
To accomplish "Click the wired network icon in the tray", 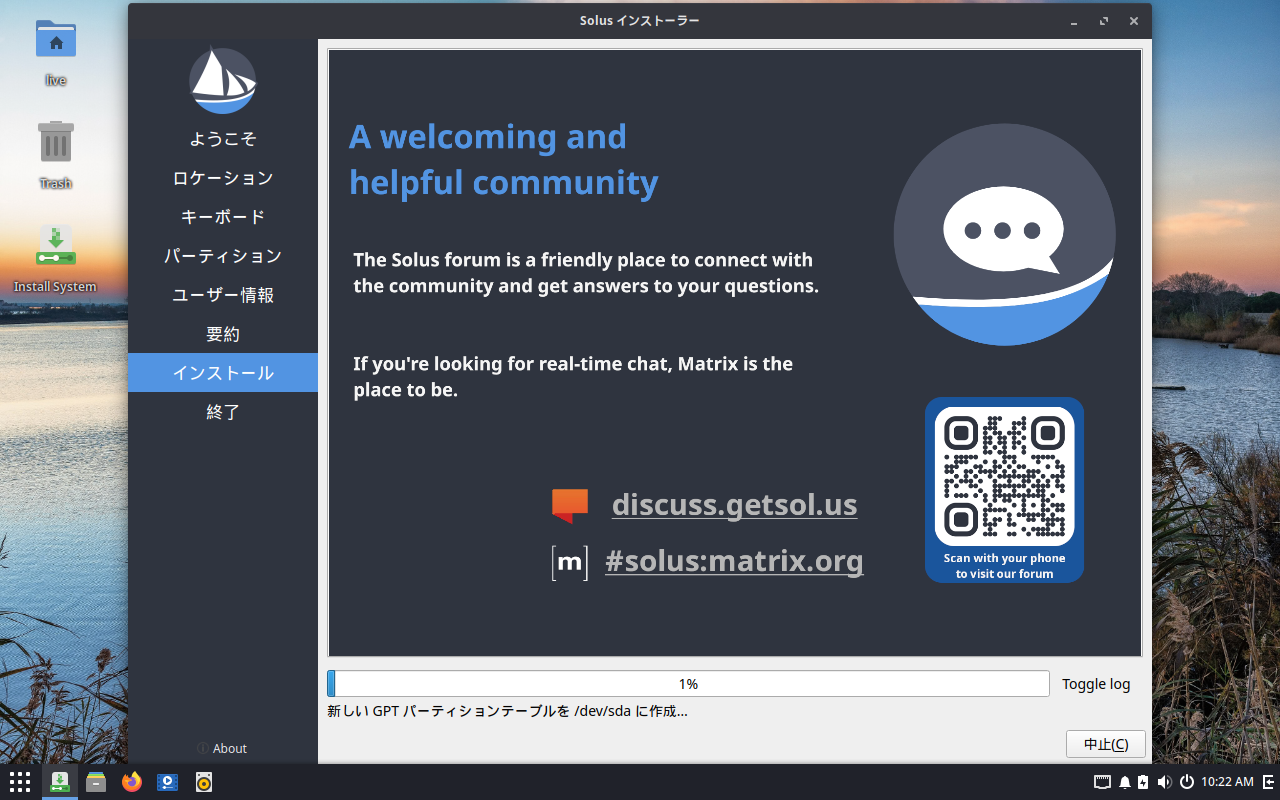I will (x=1102, y=782).
